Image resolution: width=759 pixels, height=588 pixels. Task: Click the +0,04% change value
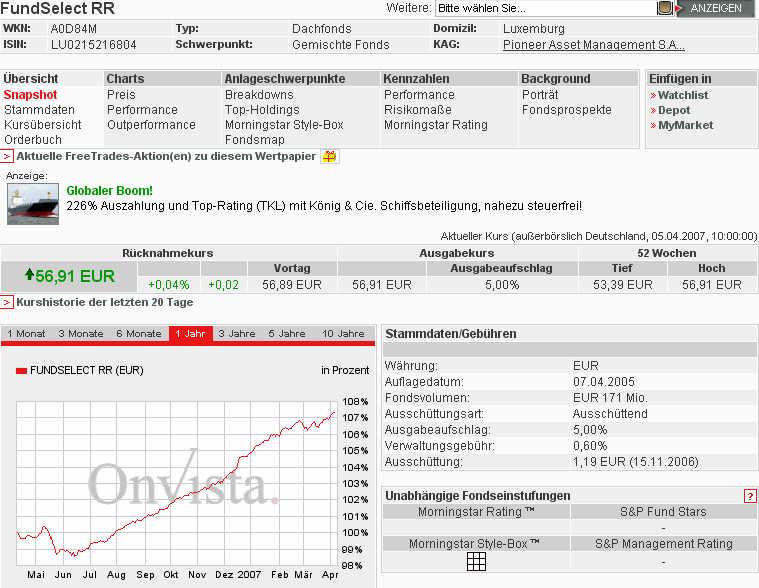(168, 285)
